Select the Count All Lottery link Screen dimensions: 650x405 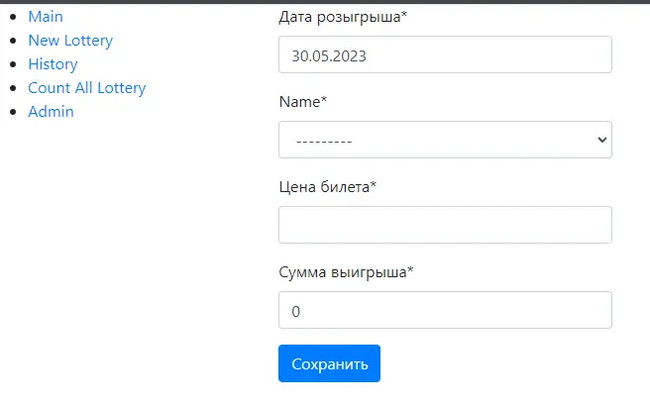(x=87, y=88)
